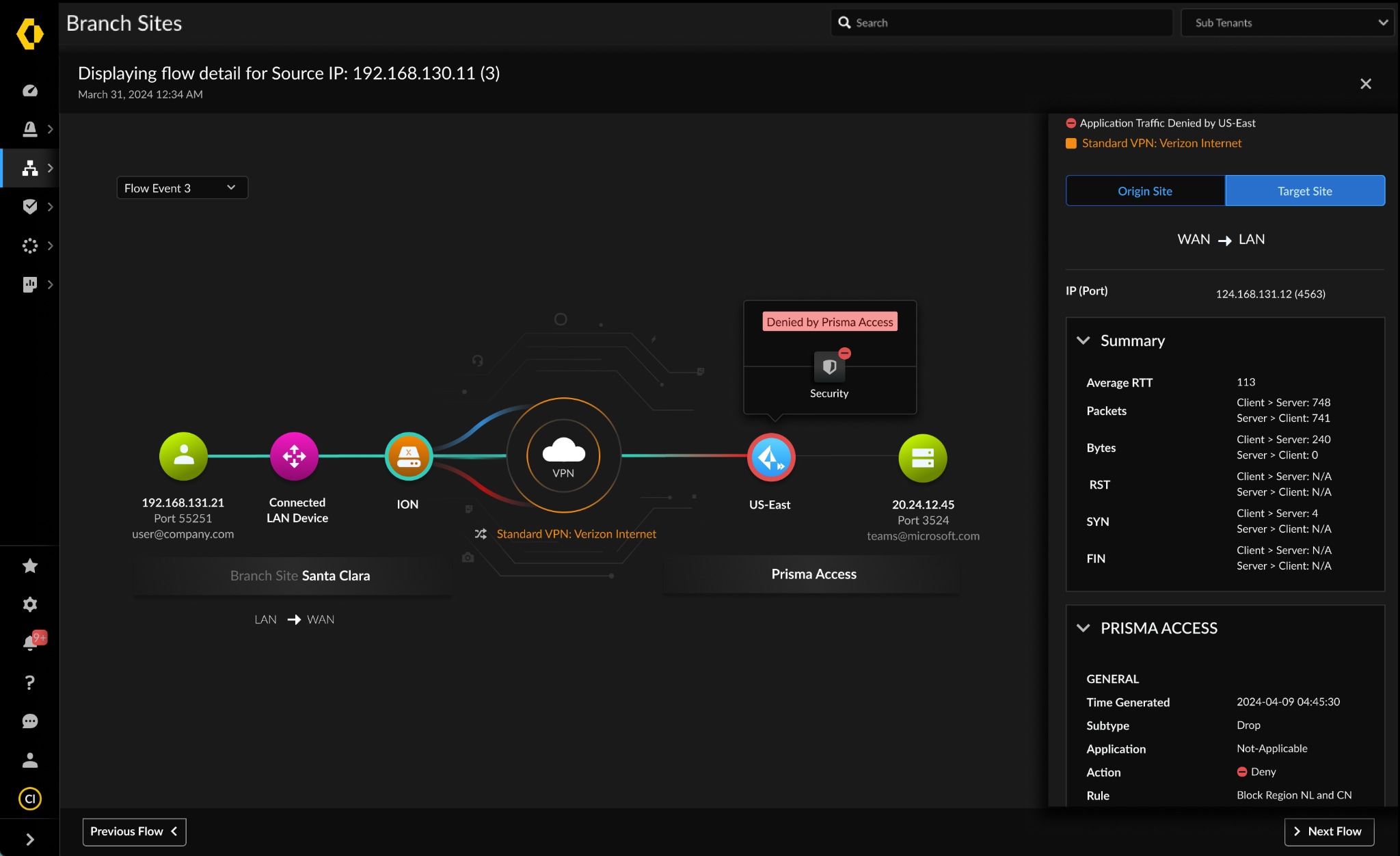Click Standard VPN: Verizon Internet in panel
The image size is (1400, 856).
point(1161,143)
